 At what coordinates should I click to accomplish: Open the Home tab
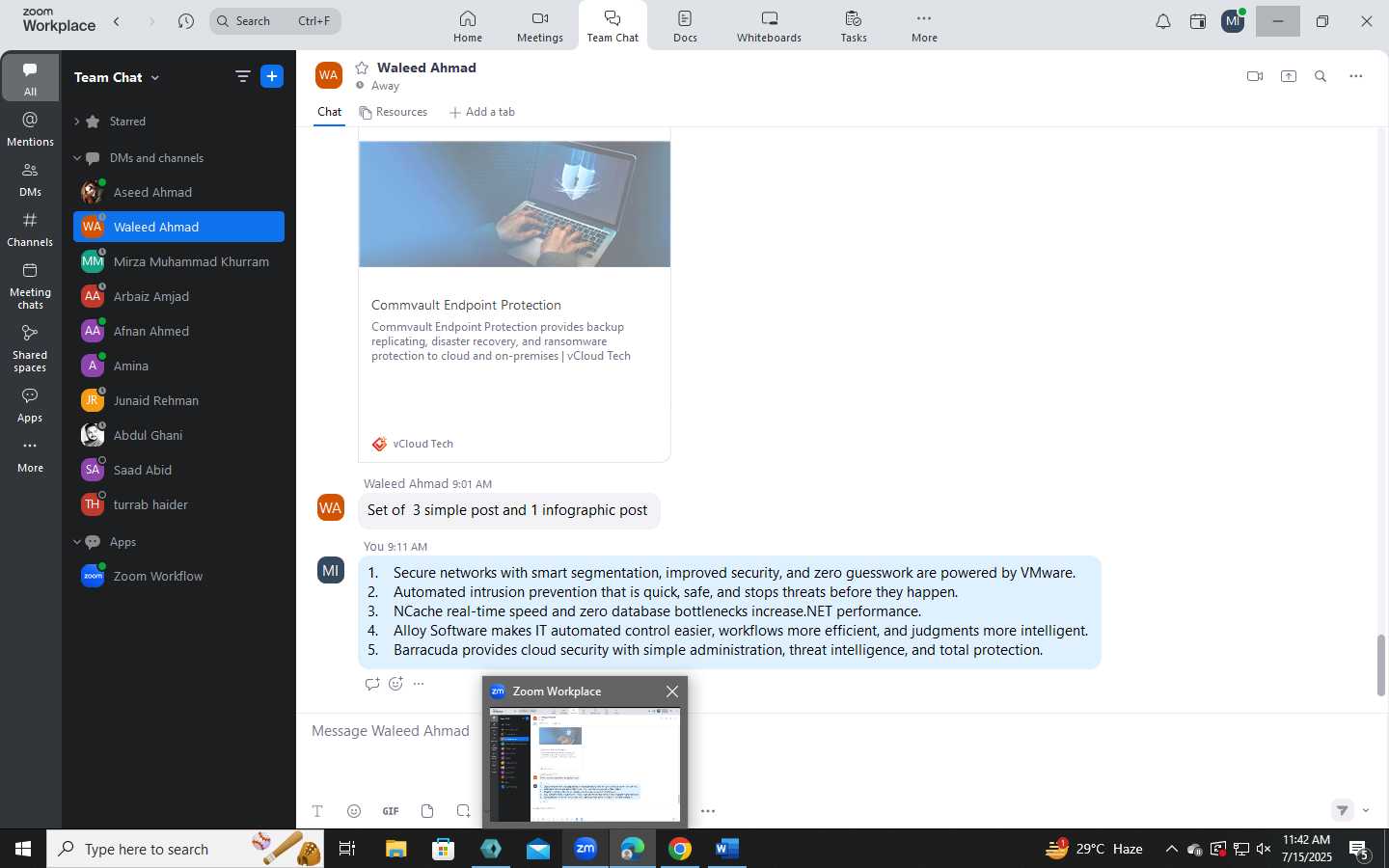[x=468, y=26]
